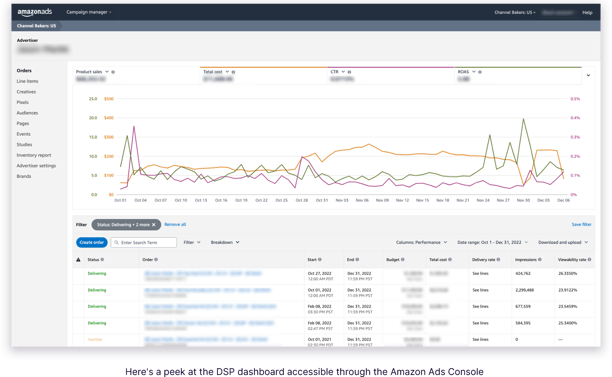Open the Breakdown dropdown

[x=225, y=242]
